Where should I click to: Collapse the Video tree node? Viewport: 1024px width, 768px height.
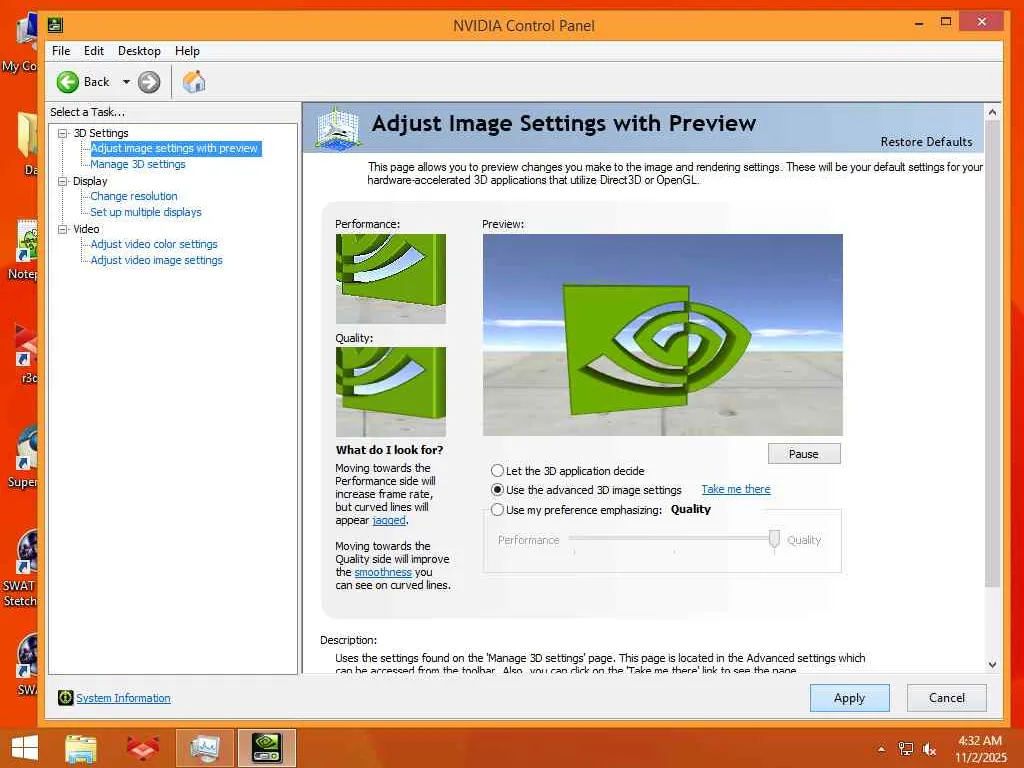(x=63, y=229)
